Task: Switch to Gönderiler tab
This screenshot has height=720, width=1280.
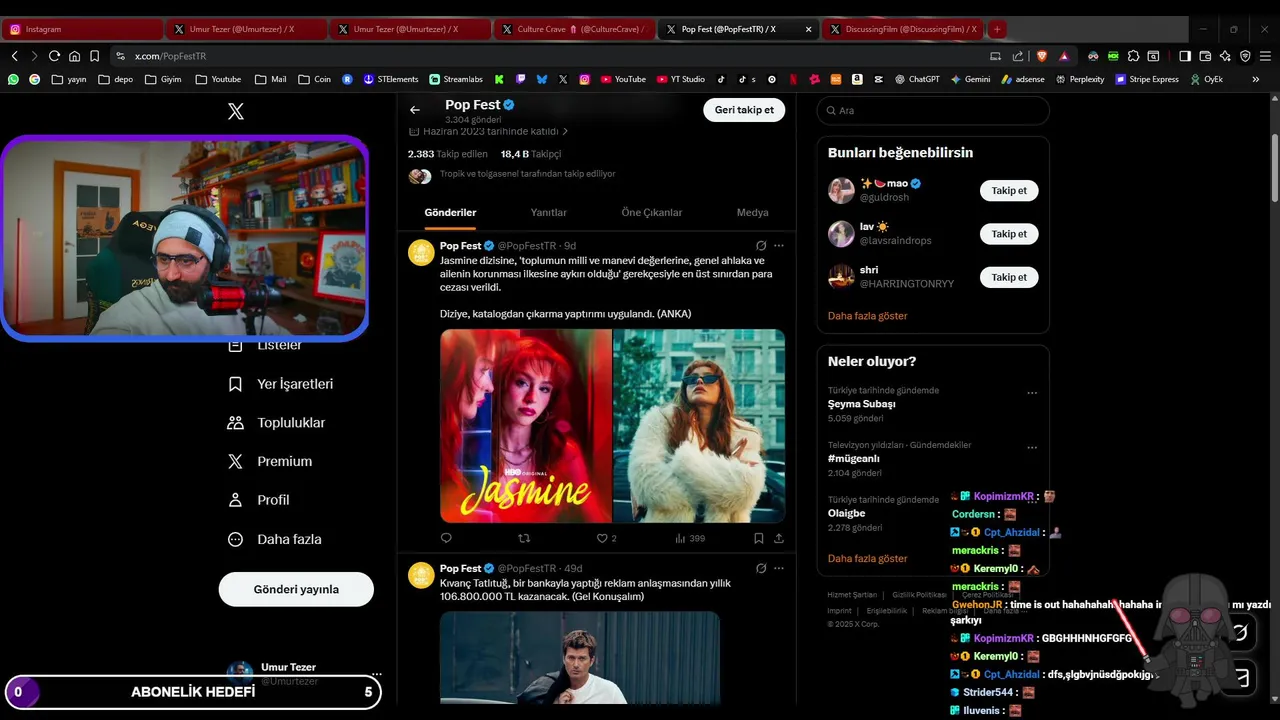Action: click(450, 212)
